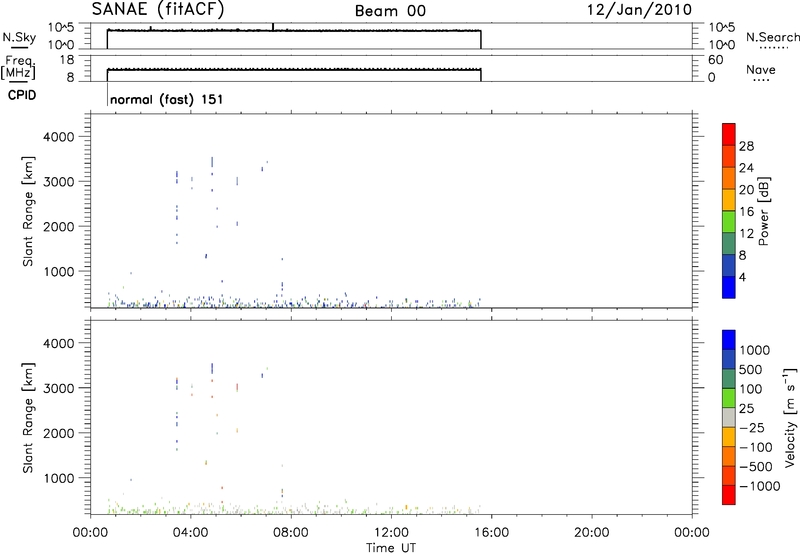The height and width of the screenshot is (554, 800).
Task: Select the N.Sky axis label
Action: coord(19,37)
